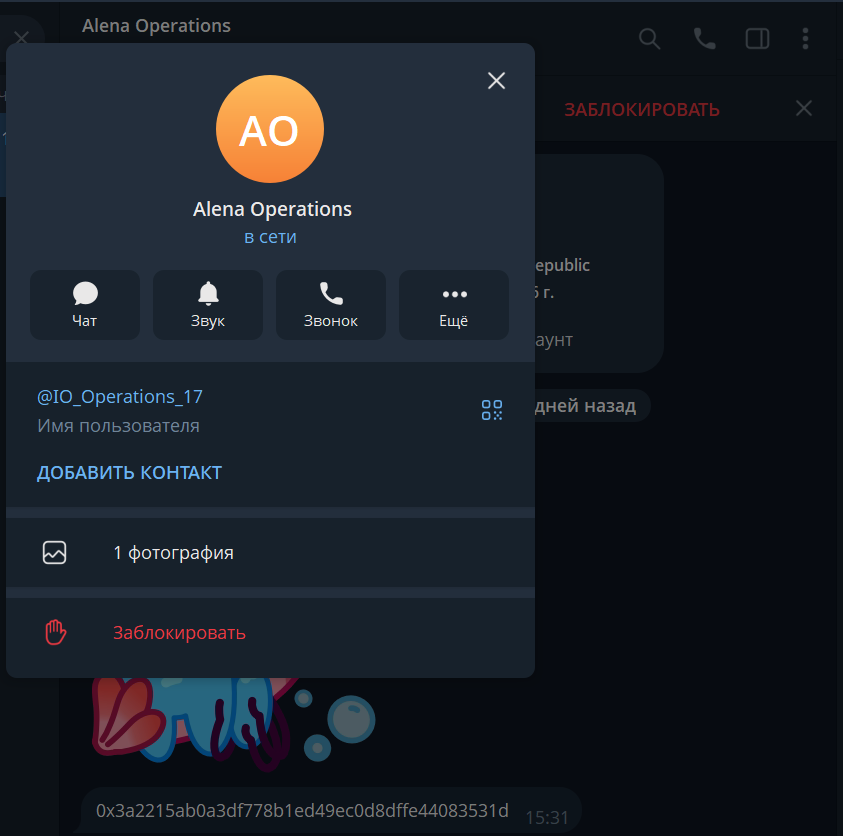Click ЗАБЛОКИРОВАТЬ in the top bar

tap(642, 110)
